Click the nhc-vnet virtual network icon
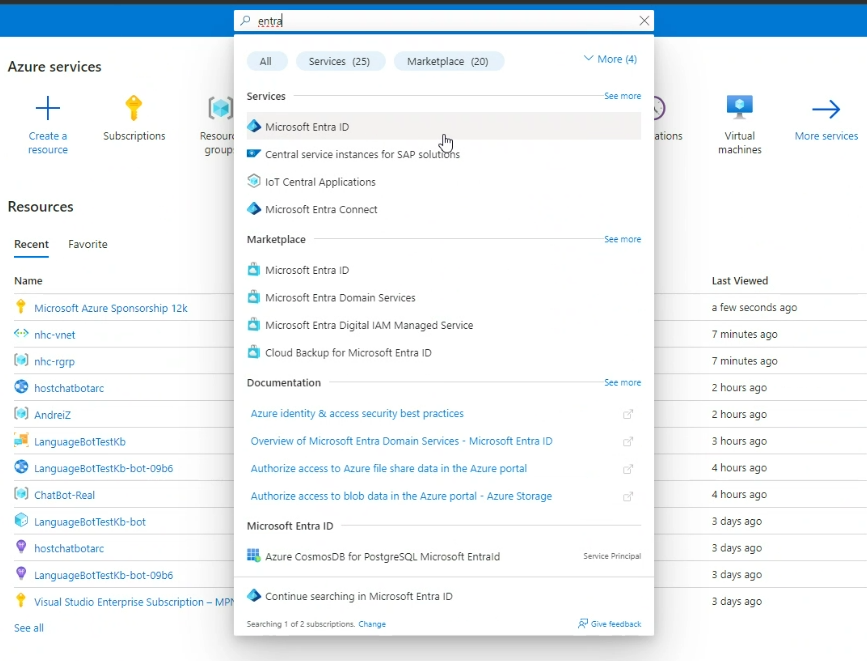The height and width of the screenshot is (661, 867). [x=21, y=333]
